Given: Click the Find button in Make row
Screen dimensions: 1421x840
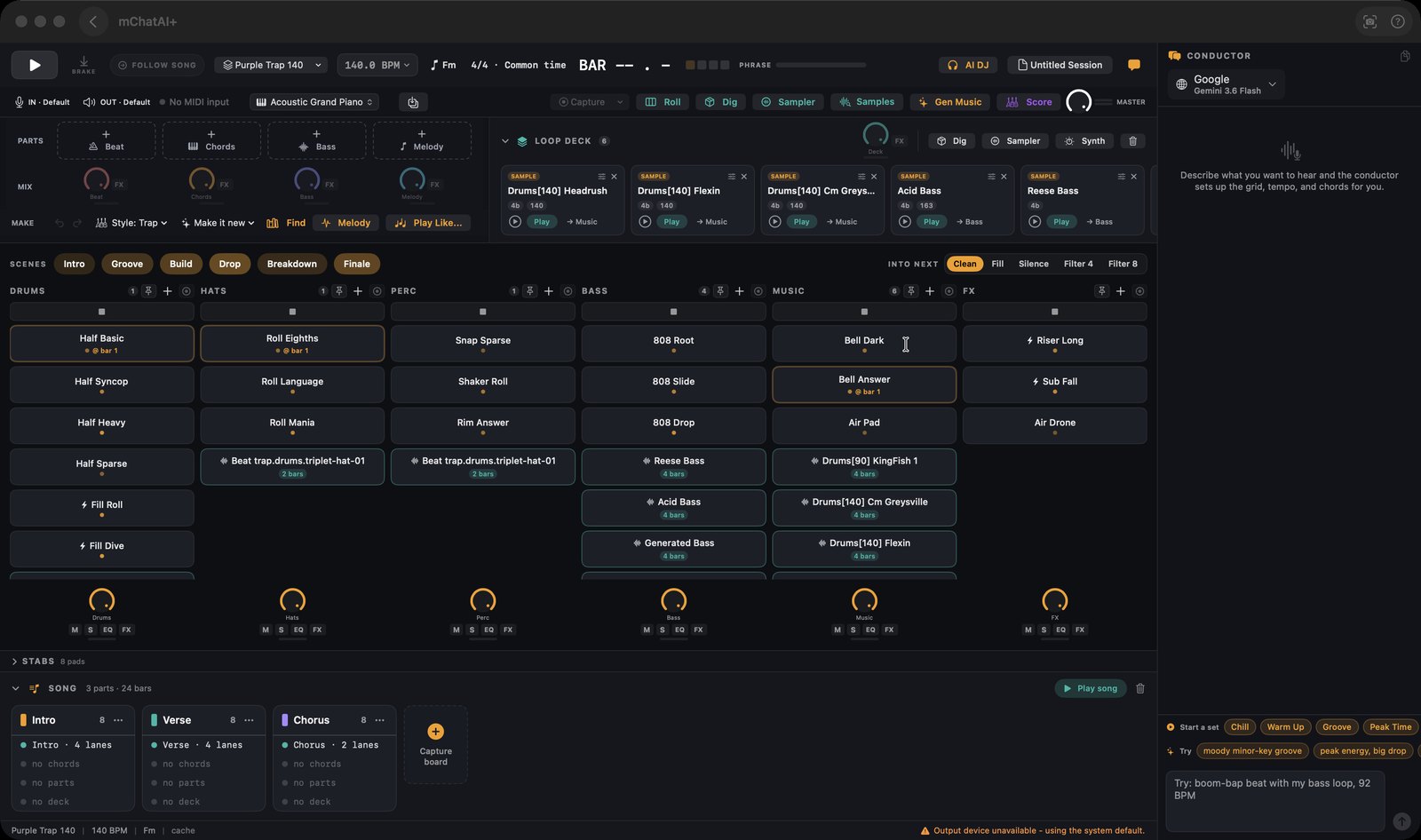Looking at the screenshot, I should [286, 223].
